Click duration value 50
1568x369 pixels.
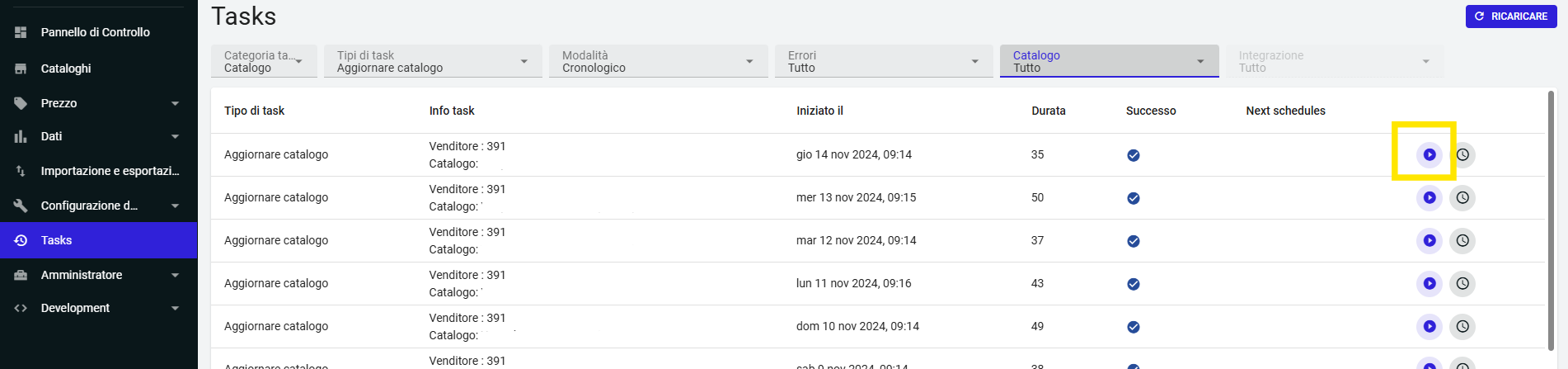[x=1037, y=197]
